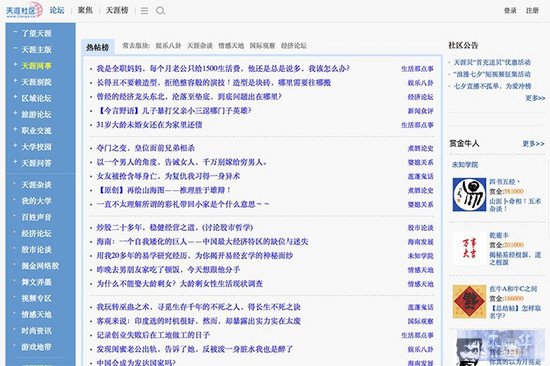Click the 注册 register link

point(532,11)
